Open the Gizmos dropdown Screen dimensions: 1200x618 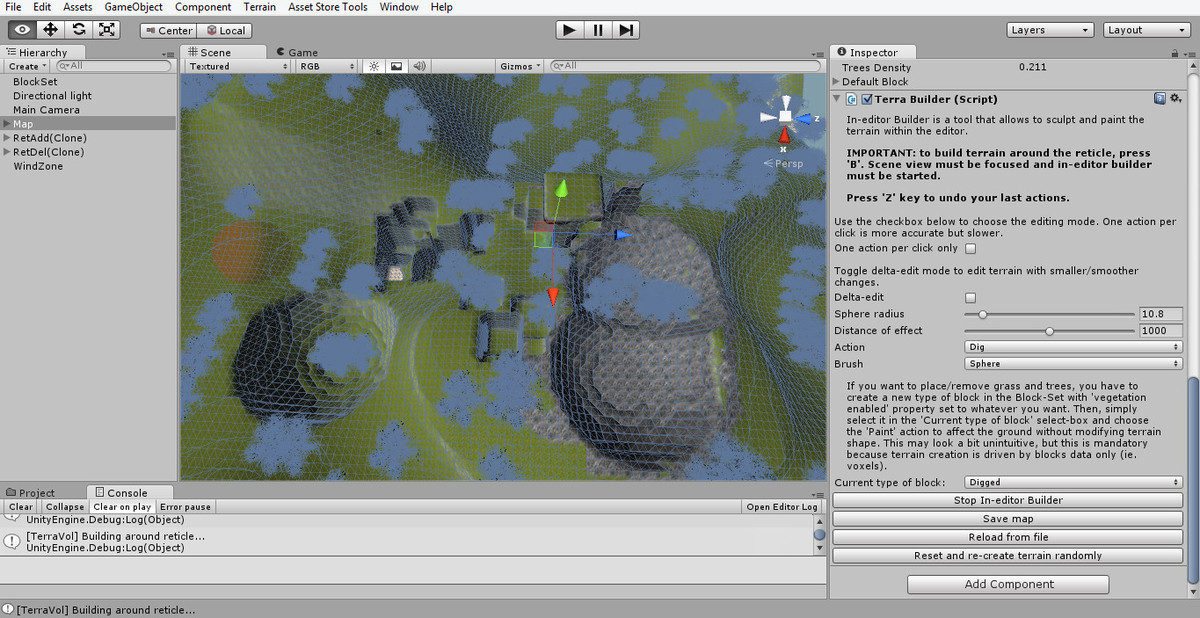click(521, 66)
